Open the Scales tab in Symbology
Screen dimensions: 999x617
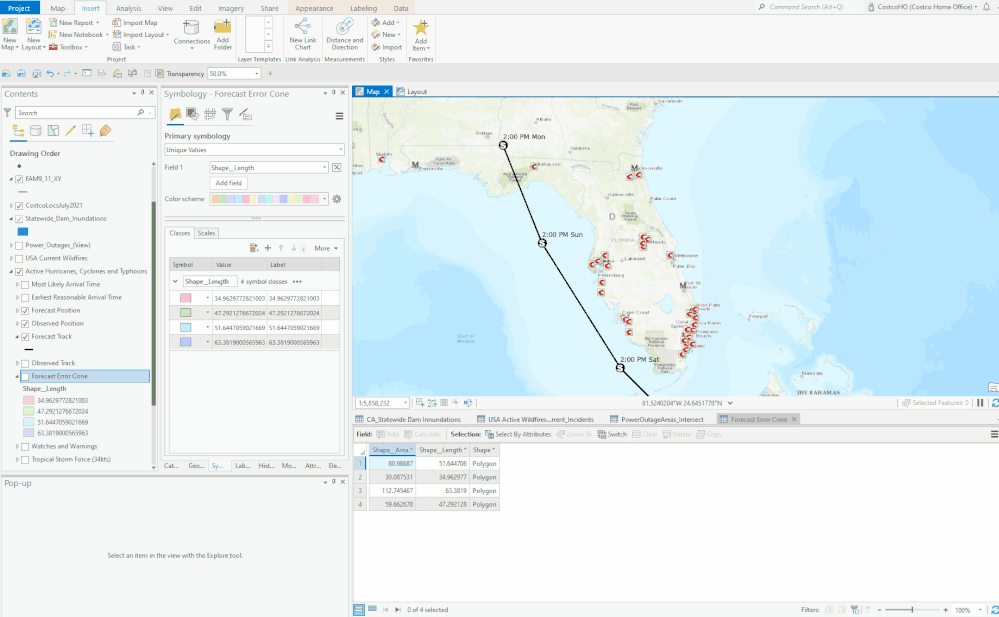coord(206,233)
